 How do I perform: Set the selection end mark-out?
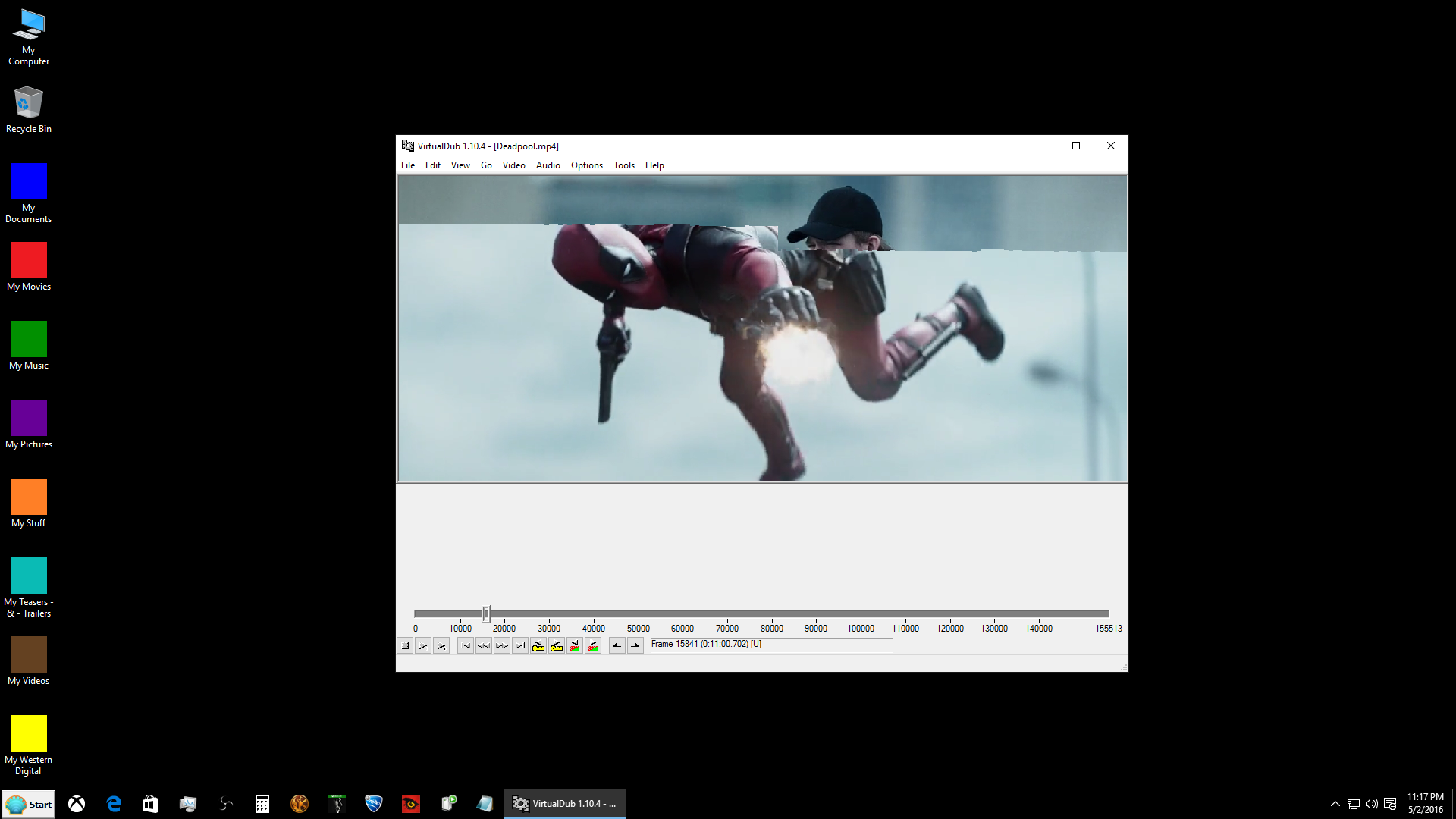(635, 646)
